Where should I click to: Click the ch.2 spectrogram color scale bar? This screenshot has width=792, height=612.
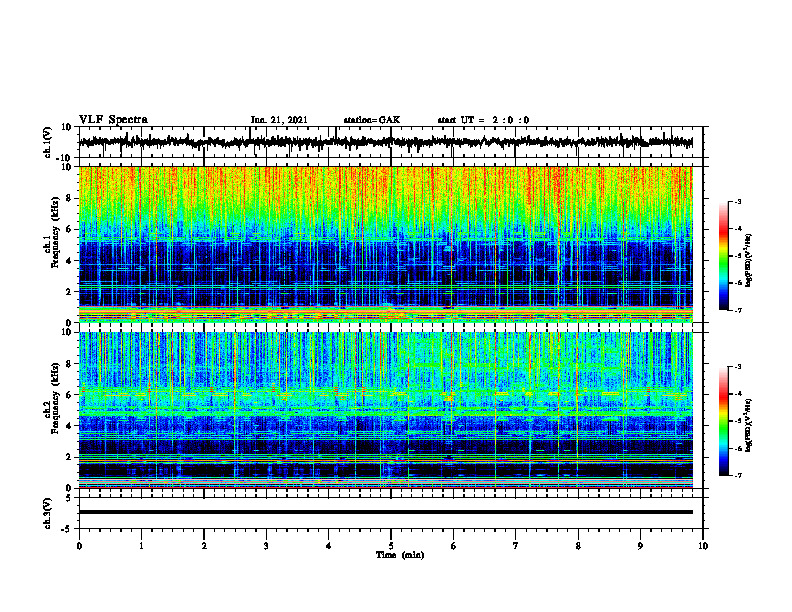pos(724,421)
